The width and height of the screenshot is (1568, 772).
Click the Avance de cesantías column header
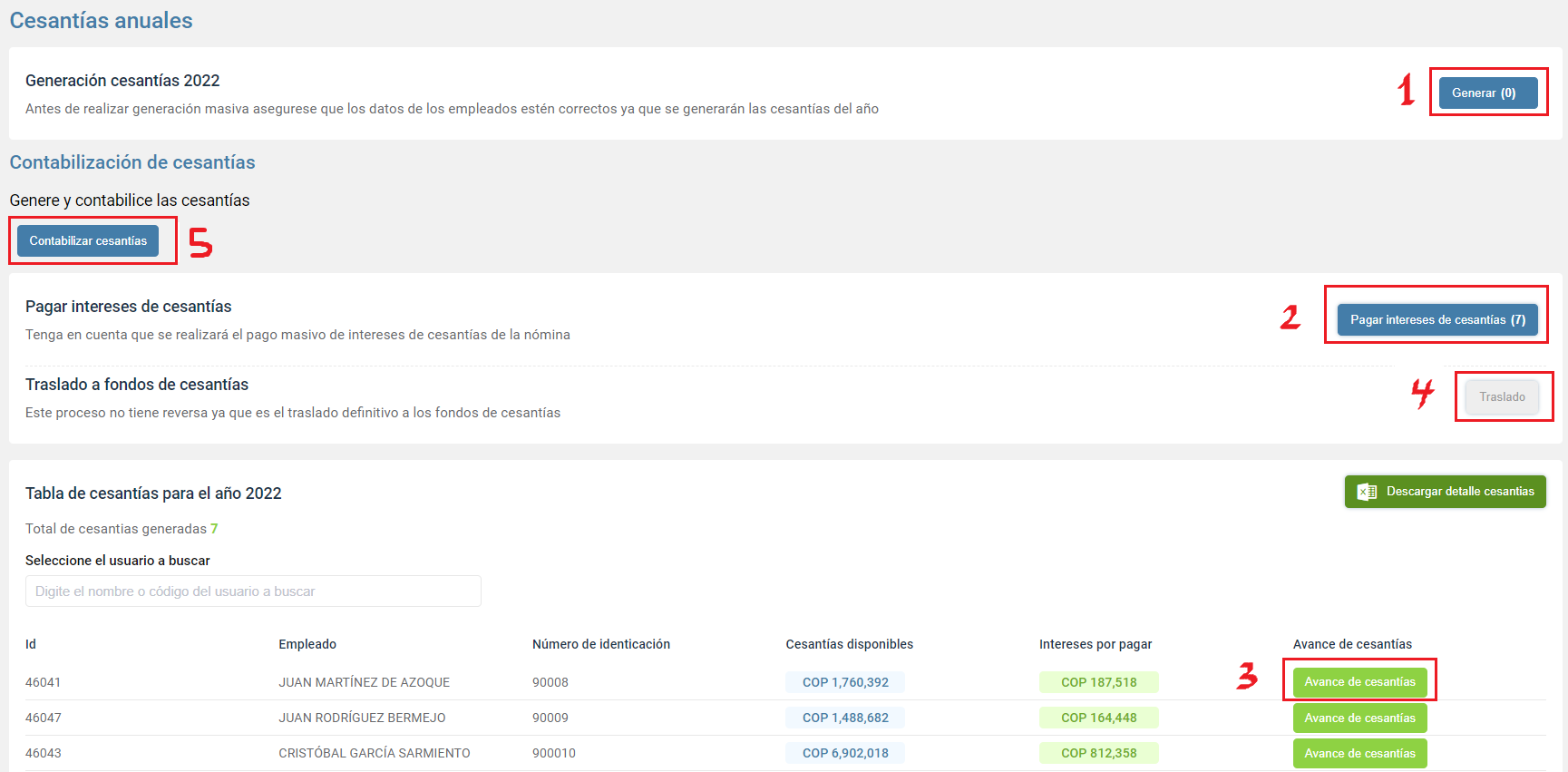pos(1352,644)
